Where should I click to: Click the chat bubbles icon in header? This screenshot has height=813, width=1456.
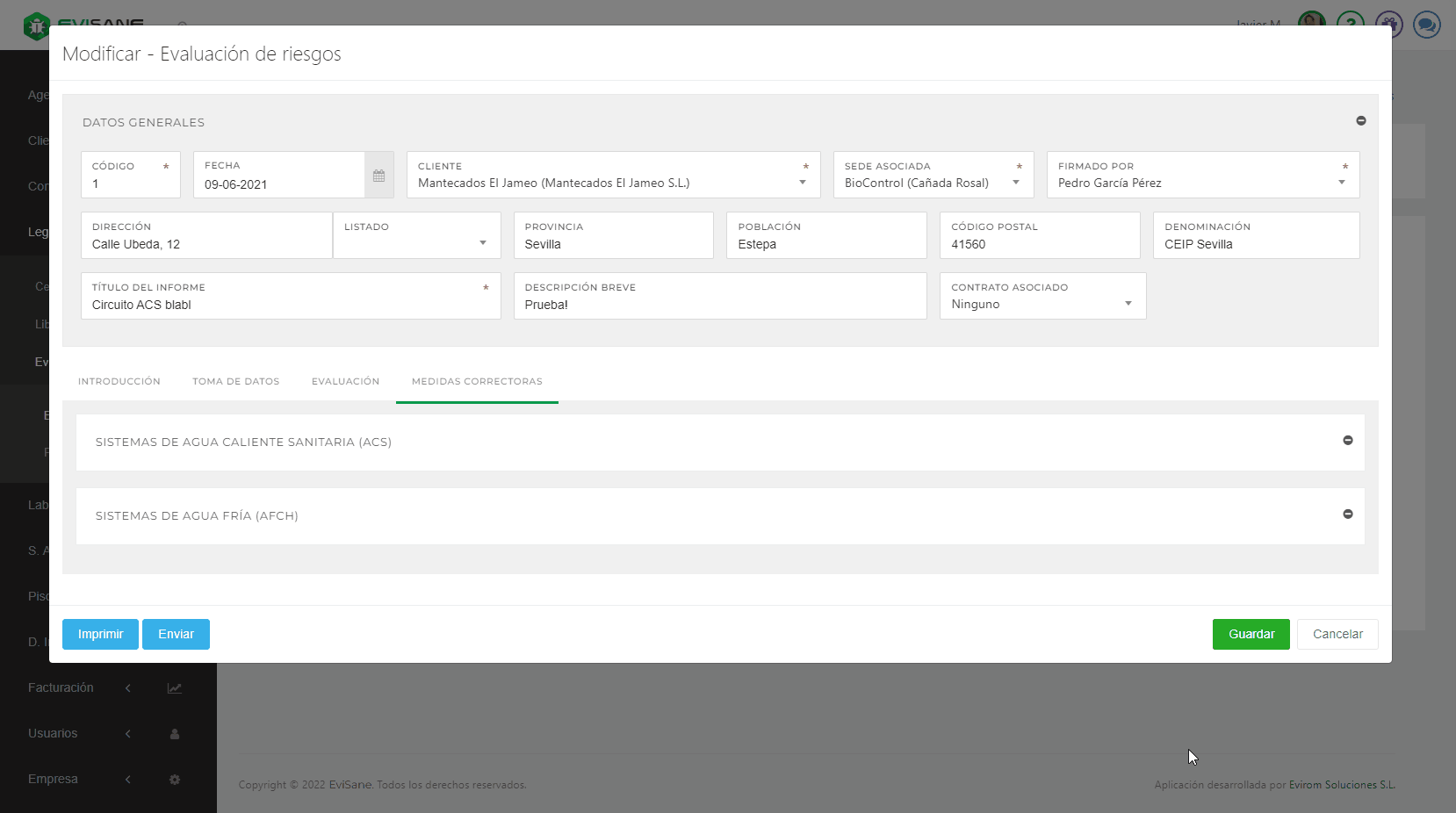(1426, 24)
